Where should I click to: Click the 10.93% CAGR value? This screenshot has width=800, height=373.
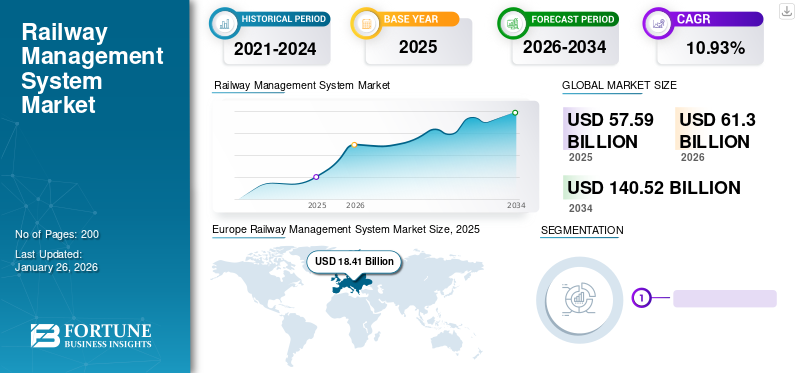(x=715, y=48)
